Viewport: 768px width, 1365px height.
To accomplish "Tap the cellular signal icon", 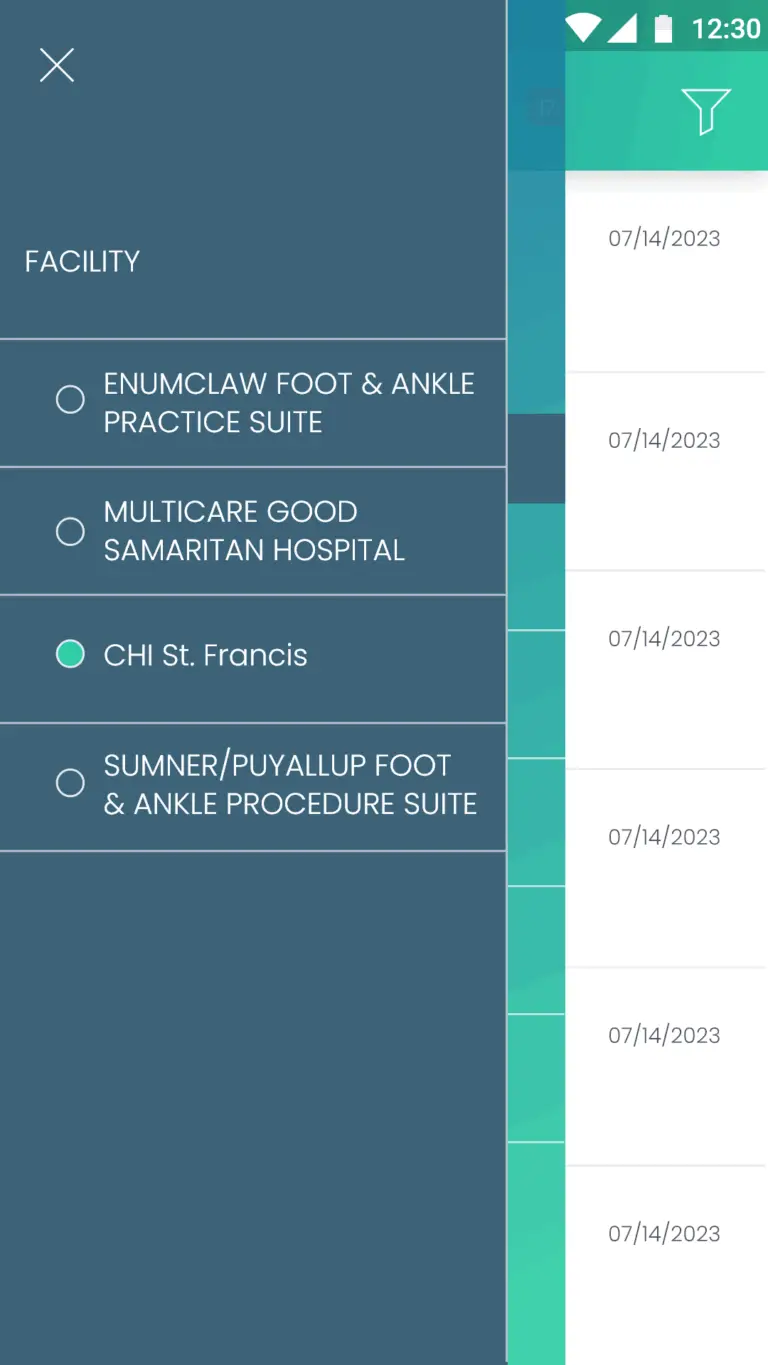I will (x=622, y=28).
